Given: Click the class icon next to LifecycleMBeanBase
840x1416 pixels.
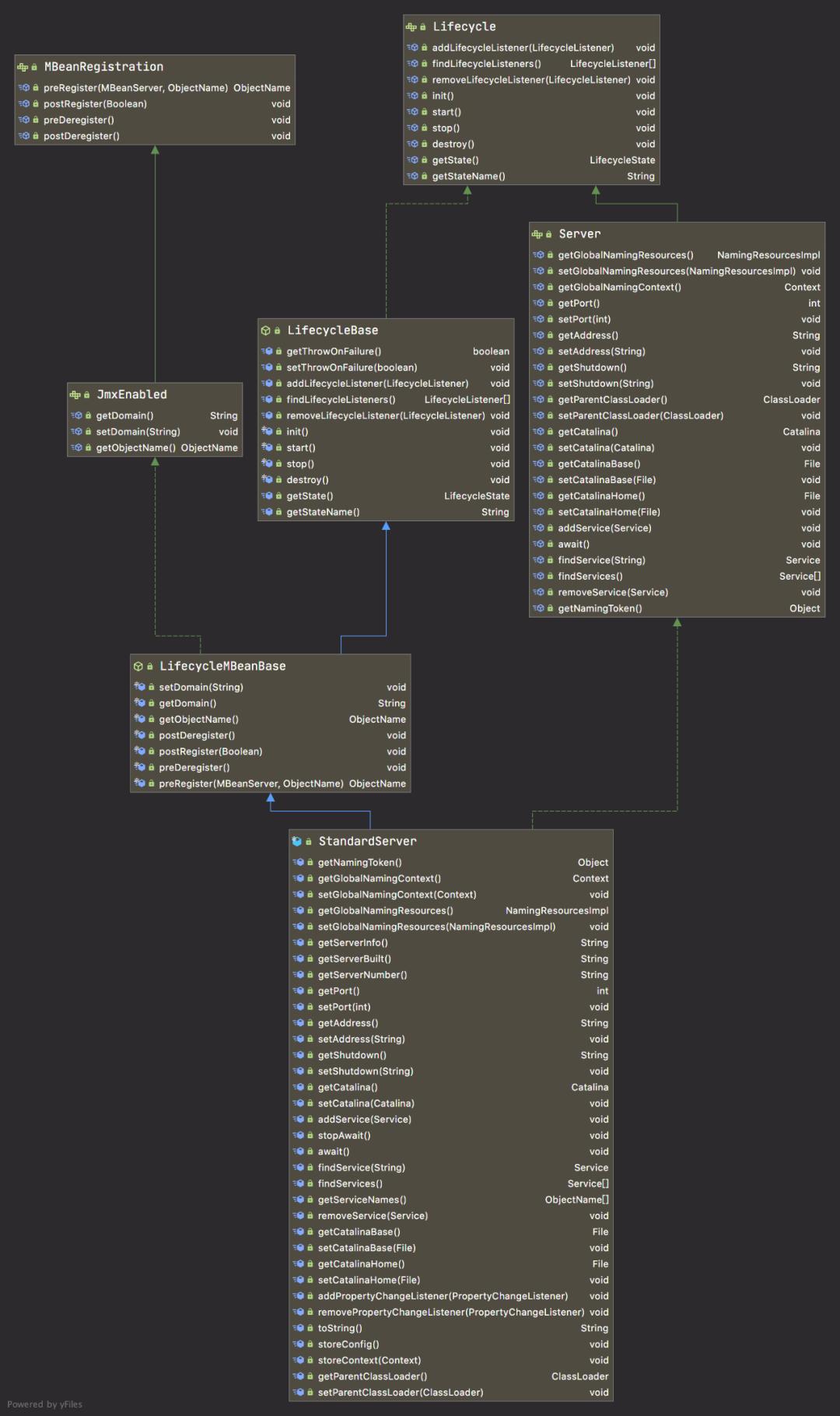Looking at the screenshot, I should pyautogui.click(x=138, y=667).
